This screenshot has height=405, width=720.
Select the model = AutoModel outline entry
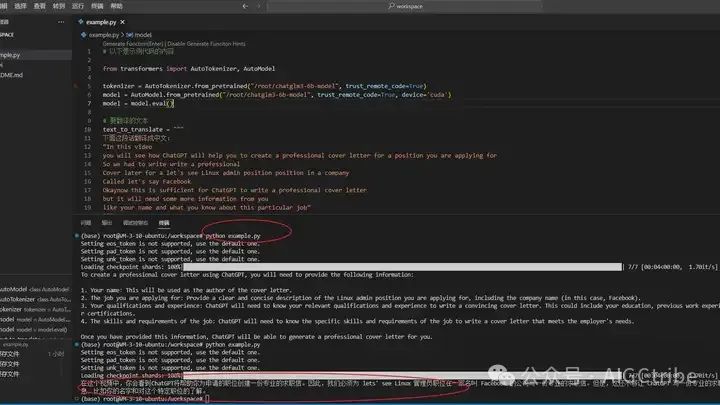(x=35, y=320)
